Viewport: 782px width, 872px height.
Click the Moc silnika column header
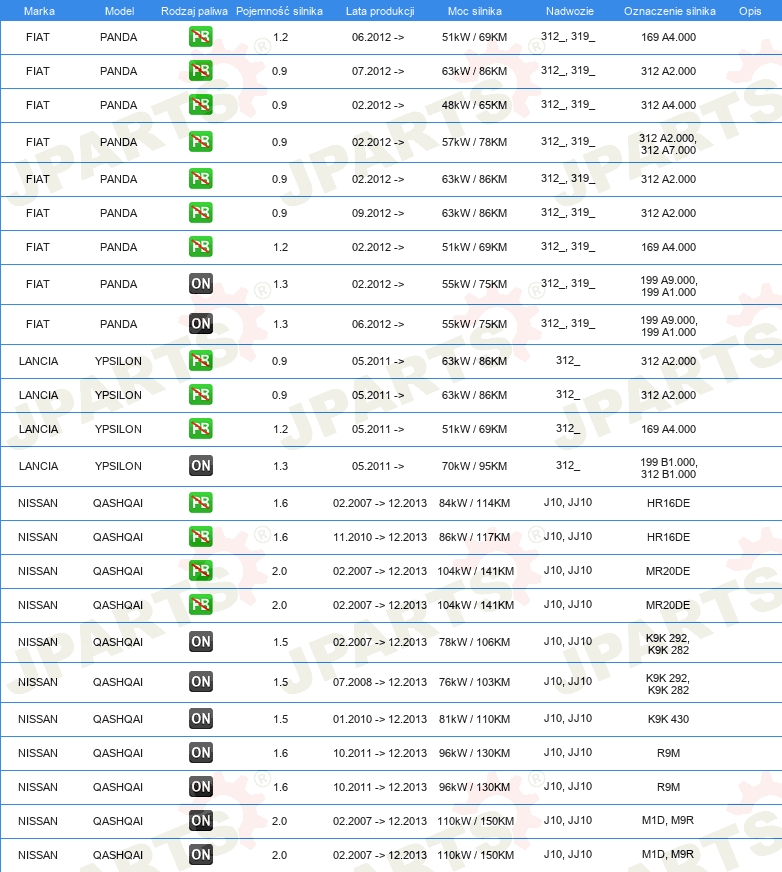474,11
